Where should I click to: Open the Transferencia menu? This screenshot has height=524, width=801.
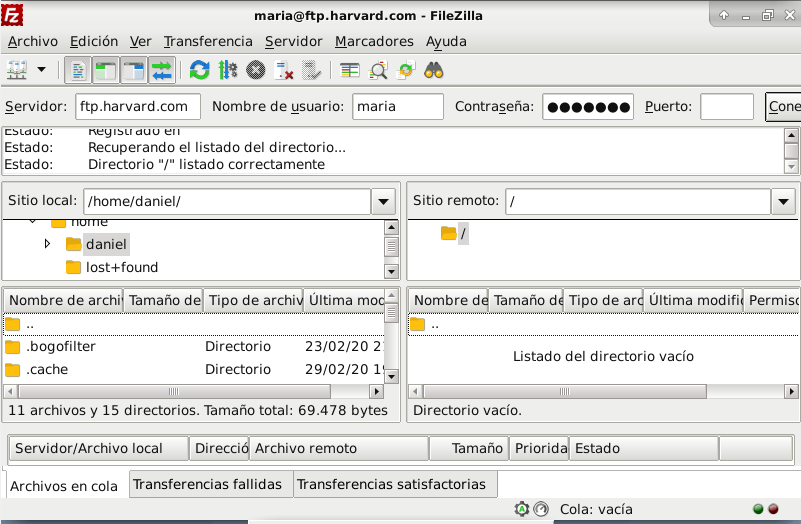click(208, 41)
